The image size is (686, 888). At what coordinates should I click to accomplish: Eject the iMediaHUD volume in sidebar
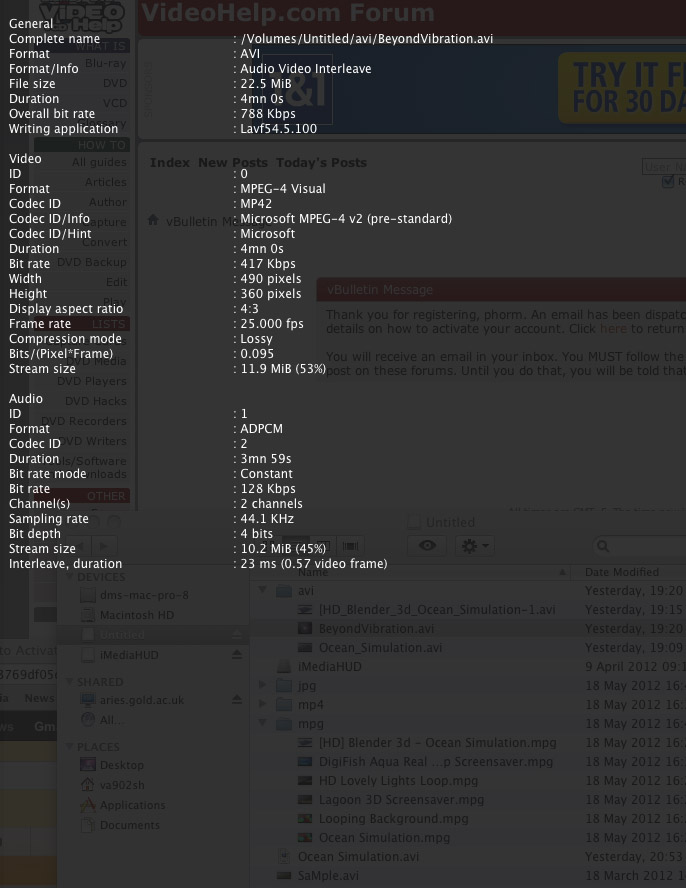tap(237, 655)
